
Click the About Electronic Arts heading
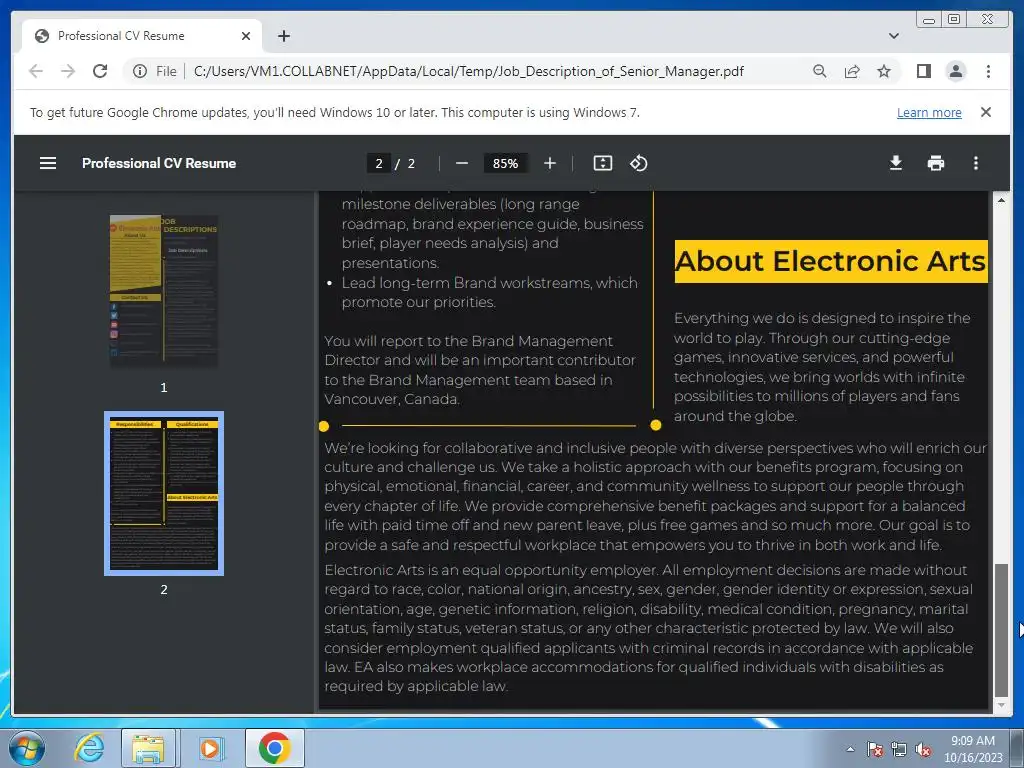coord(831,261)
